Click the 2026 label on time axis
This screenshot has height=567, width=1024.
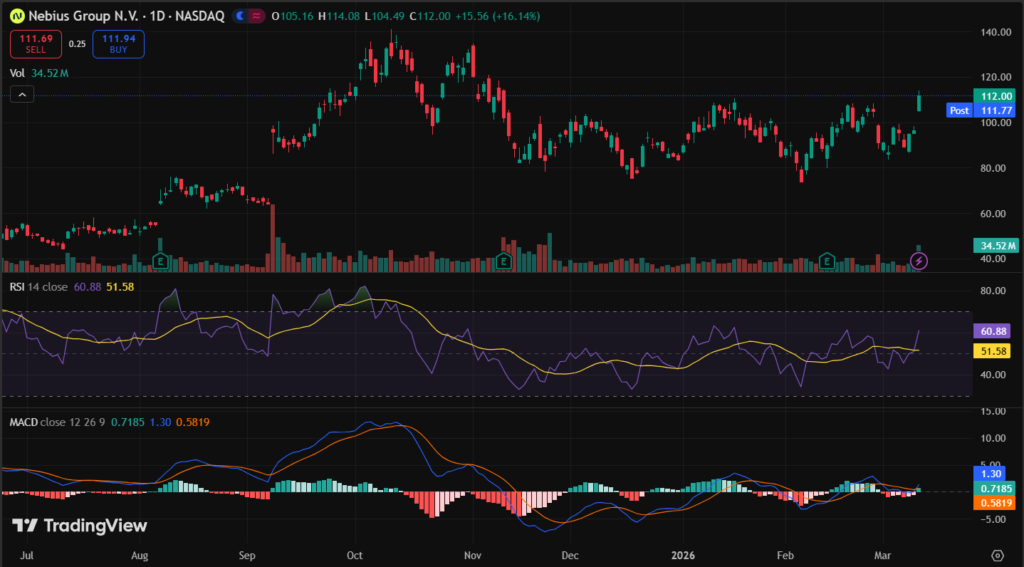(682, 554)
